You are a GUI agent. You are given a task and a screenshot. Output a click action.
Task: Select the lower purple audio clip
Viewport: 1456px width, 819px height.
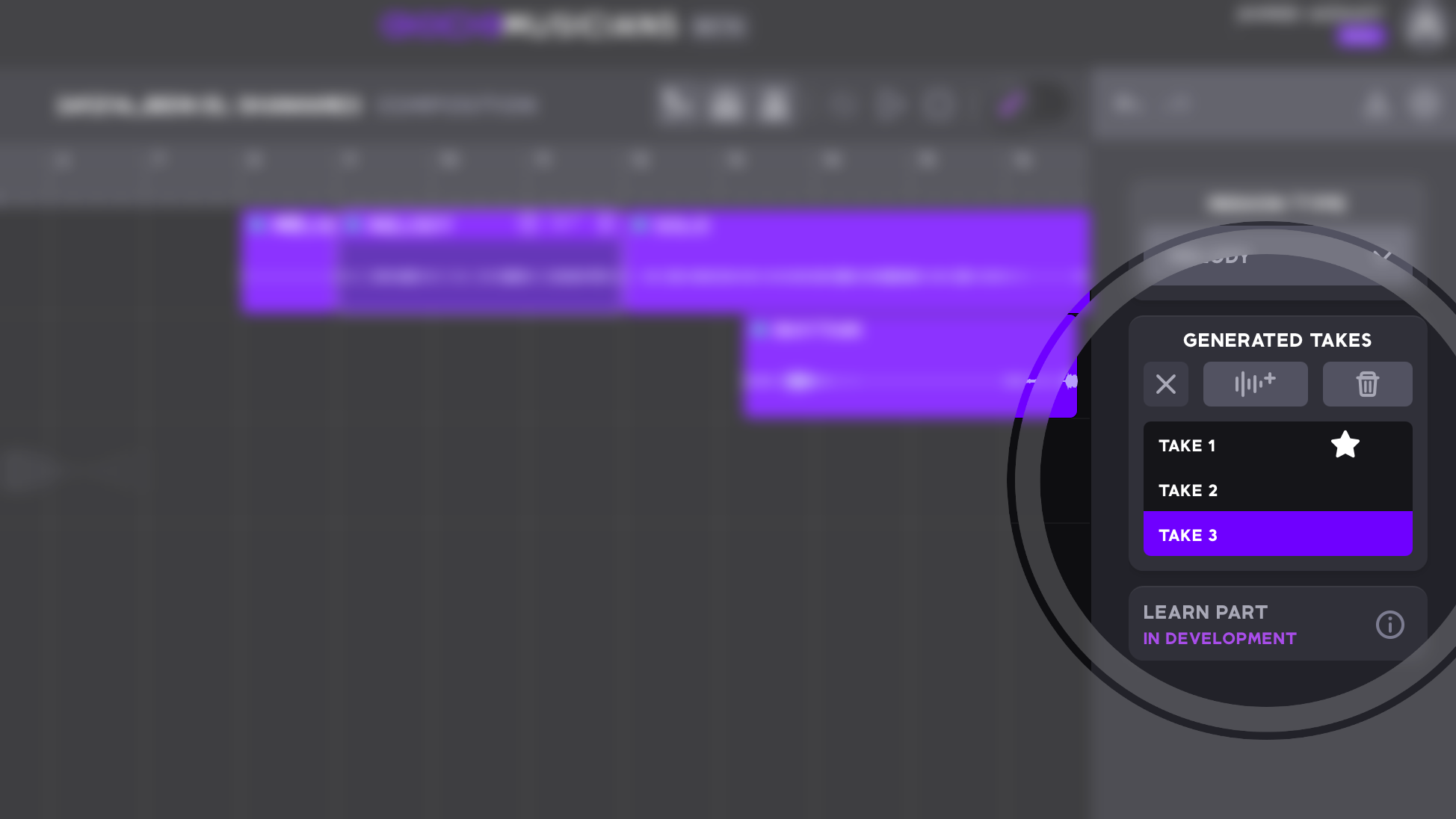pos(897,366)
